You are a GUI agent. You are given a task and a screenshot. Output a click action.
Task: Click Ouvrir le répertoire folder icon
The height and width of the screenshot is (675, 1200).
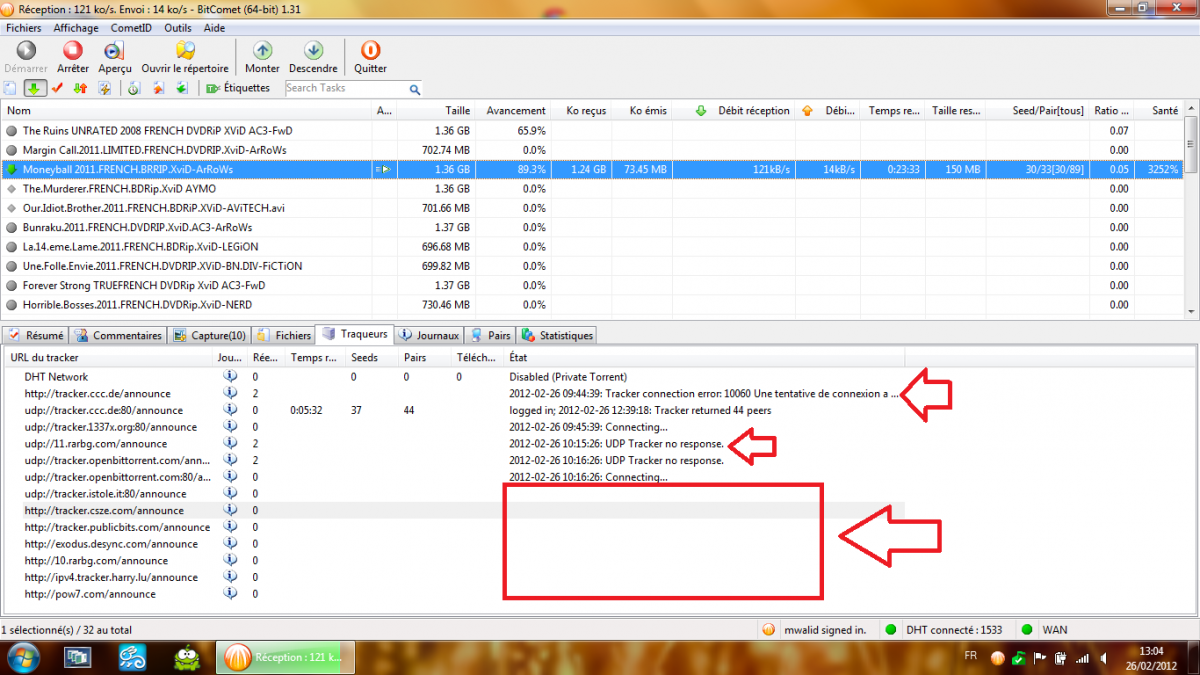pos(185,56)
